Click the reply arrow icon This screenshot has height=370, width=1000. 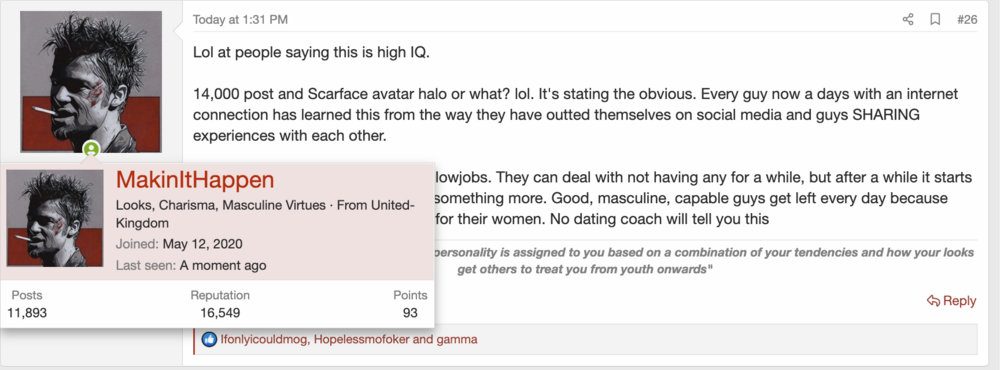click(x=933, y=300)
